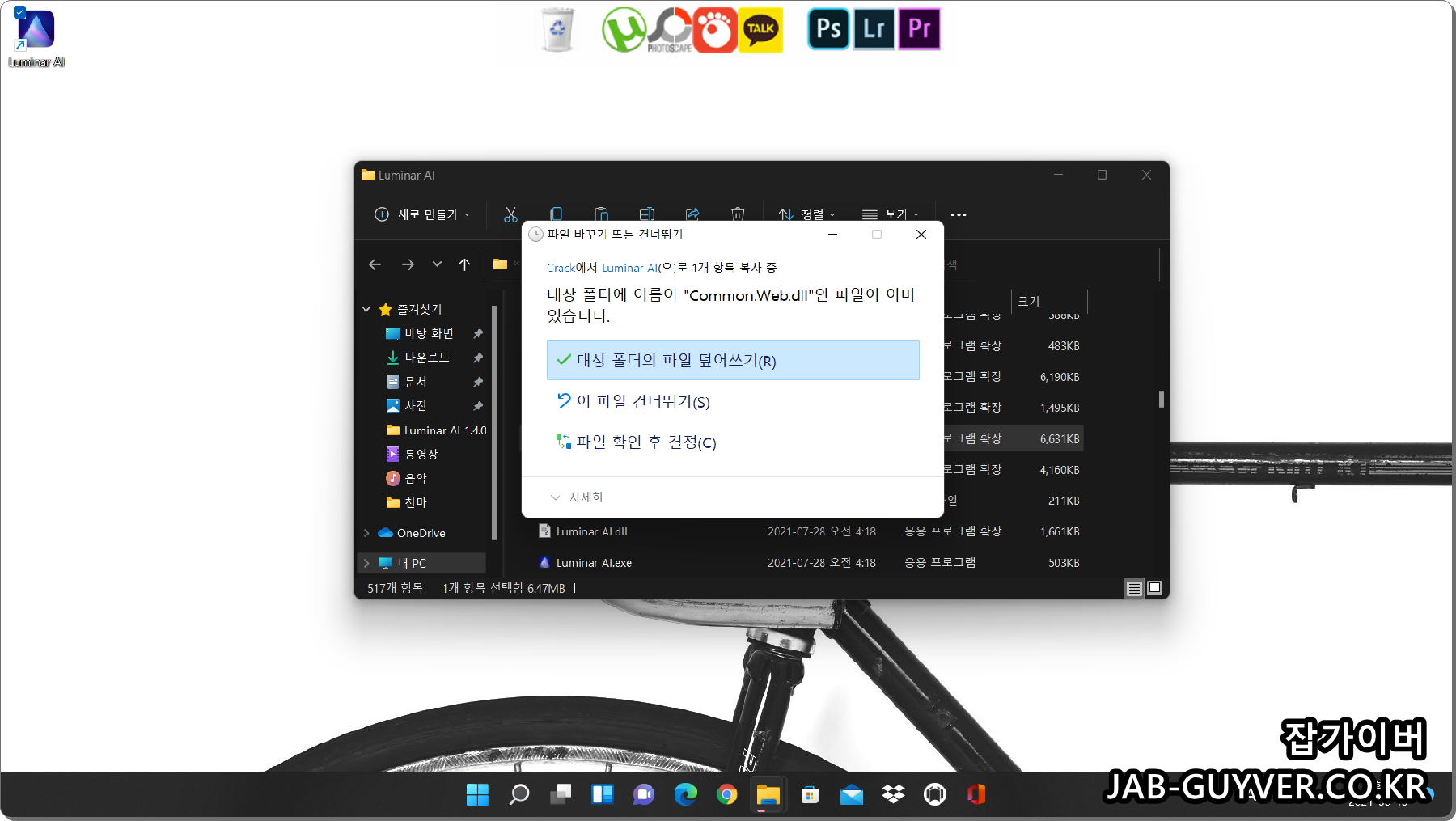Open Google Chrome from taskbar
Viewport: 1456px width, 821px height.
(x=727, y=795)
